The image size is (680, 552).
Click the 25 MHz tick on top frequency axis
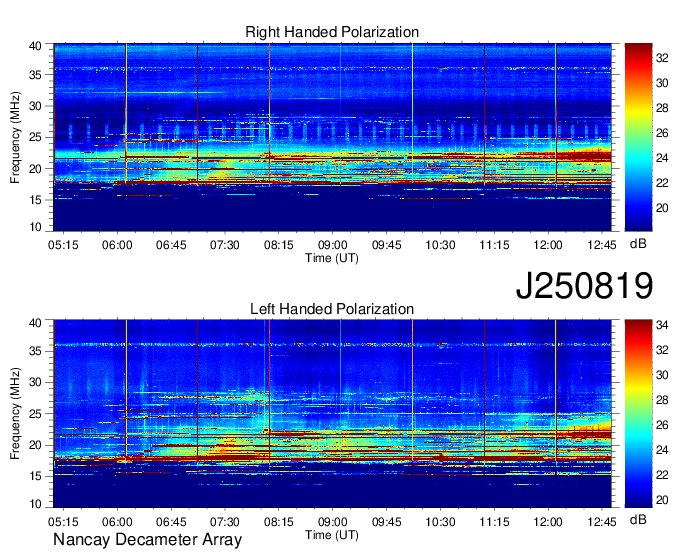[35, 137]
